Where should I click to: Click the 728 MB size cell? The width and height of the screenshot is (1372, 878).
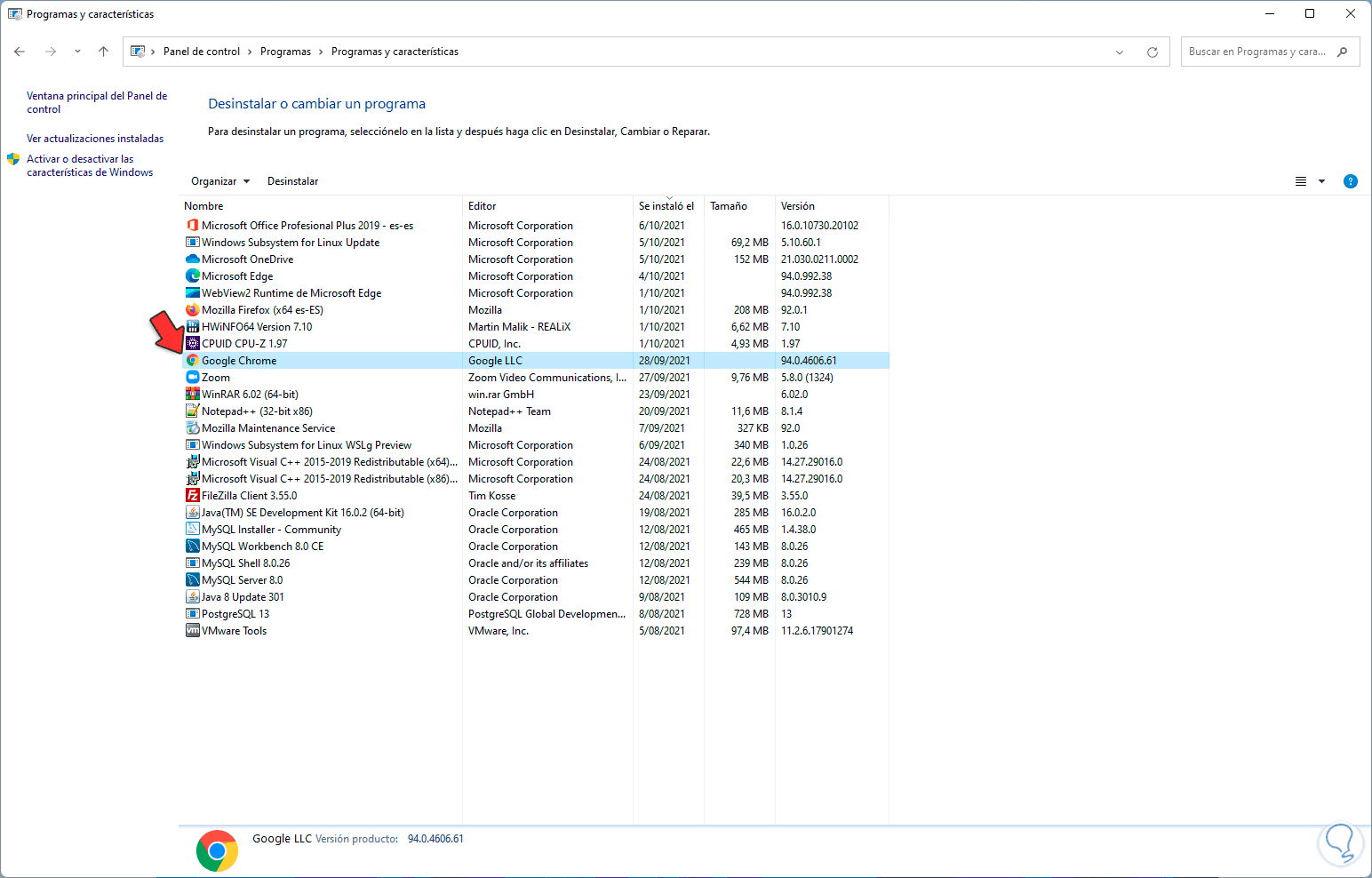(751, 614)
